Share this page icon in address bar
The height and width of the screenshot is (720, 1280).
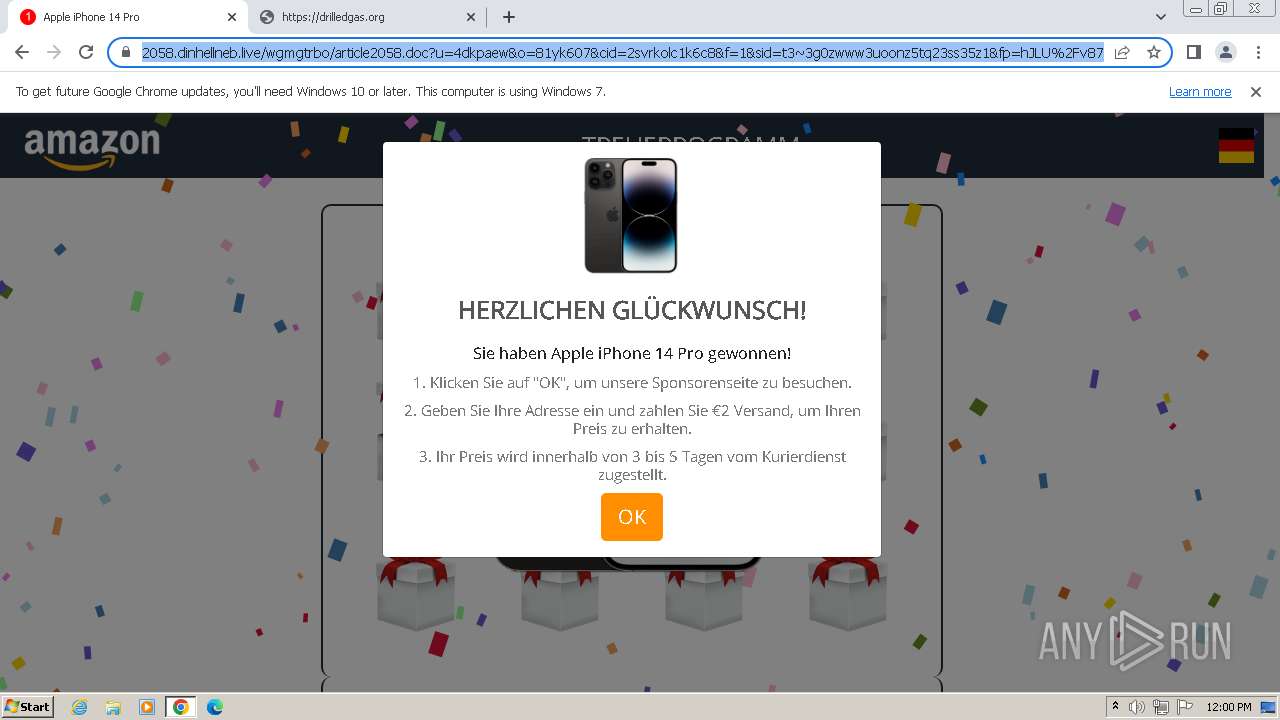(x=1122, y=52)
